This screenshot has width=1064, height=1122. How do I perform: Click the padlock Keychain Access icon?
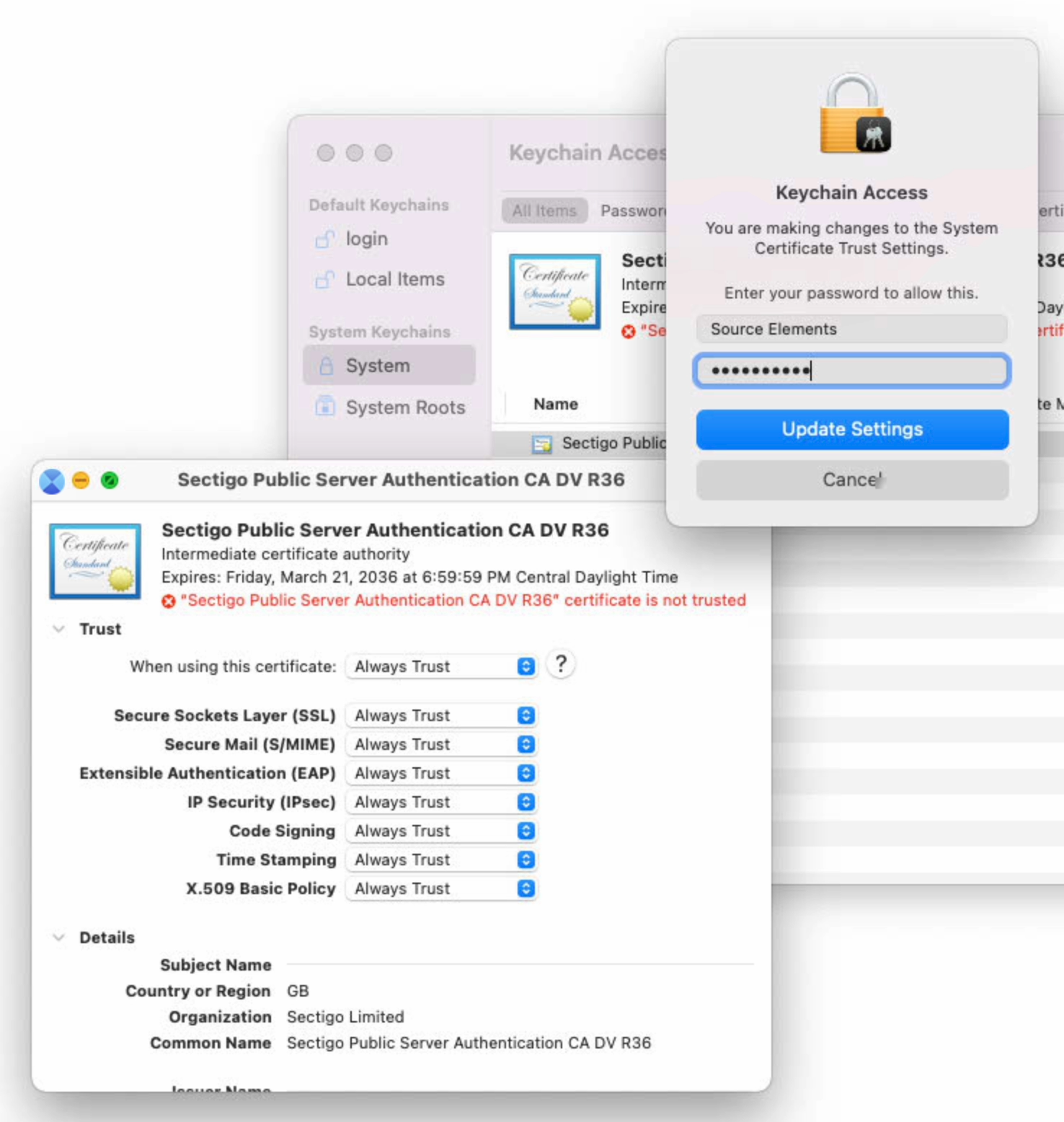point(854,115)
